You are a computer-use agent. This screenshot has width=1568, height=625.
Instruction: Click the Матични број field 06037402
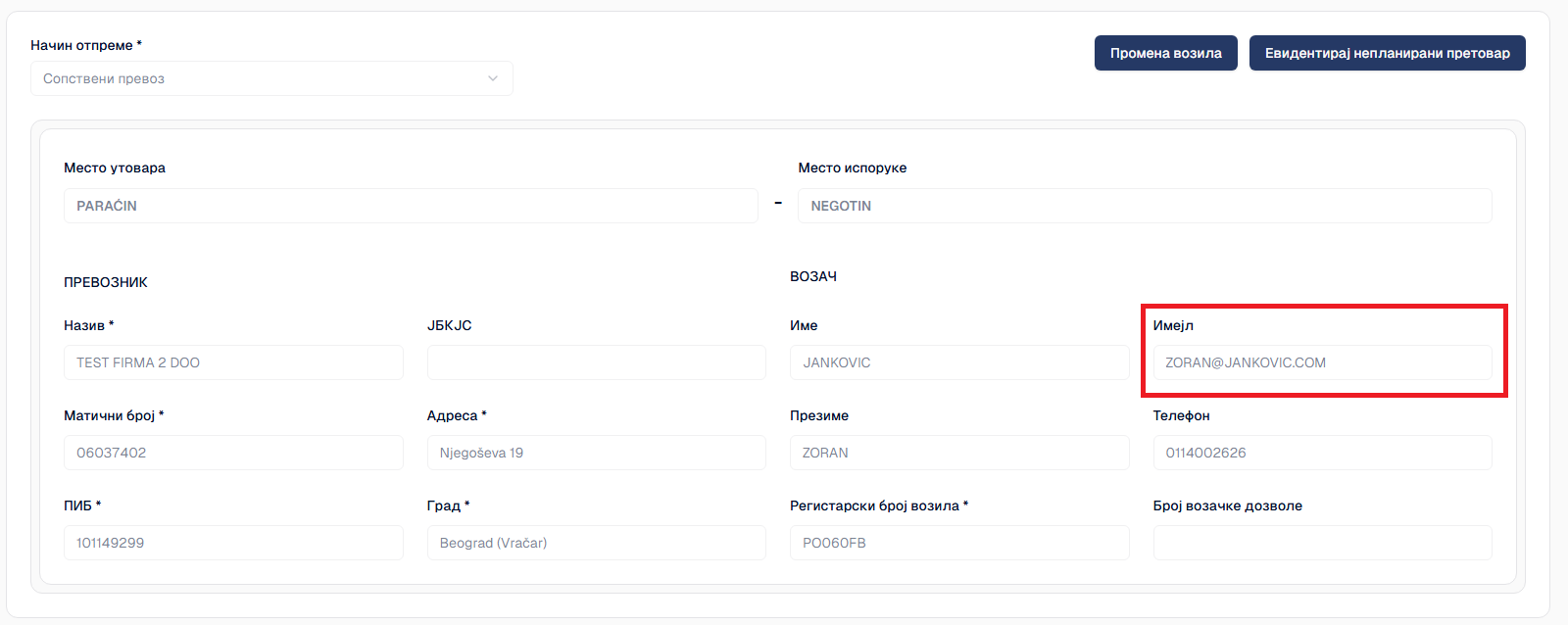coord(233,453)
